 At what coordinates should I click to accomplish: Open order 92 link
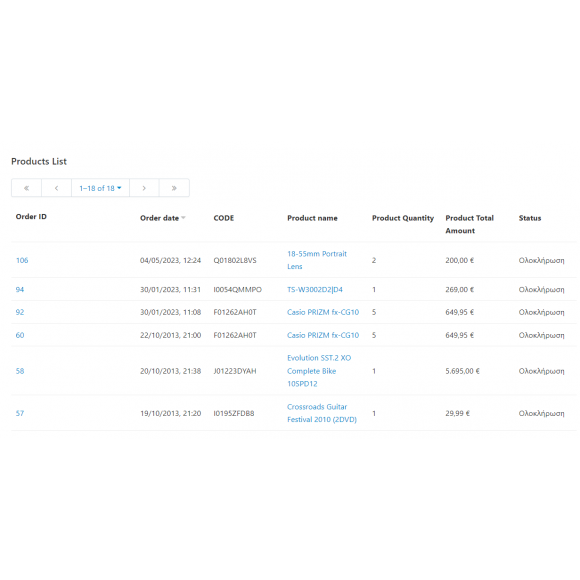pyautogui.click(x=20, y=312)
